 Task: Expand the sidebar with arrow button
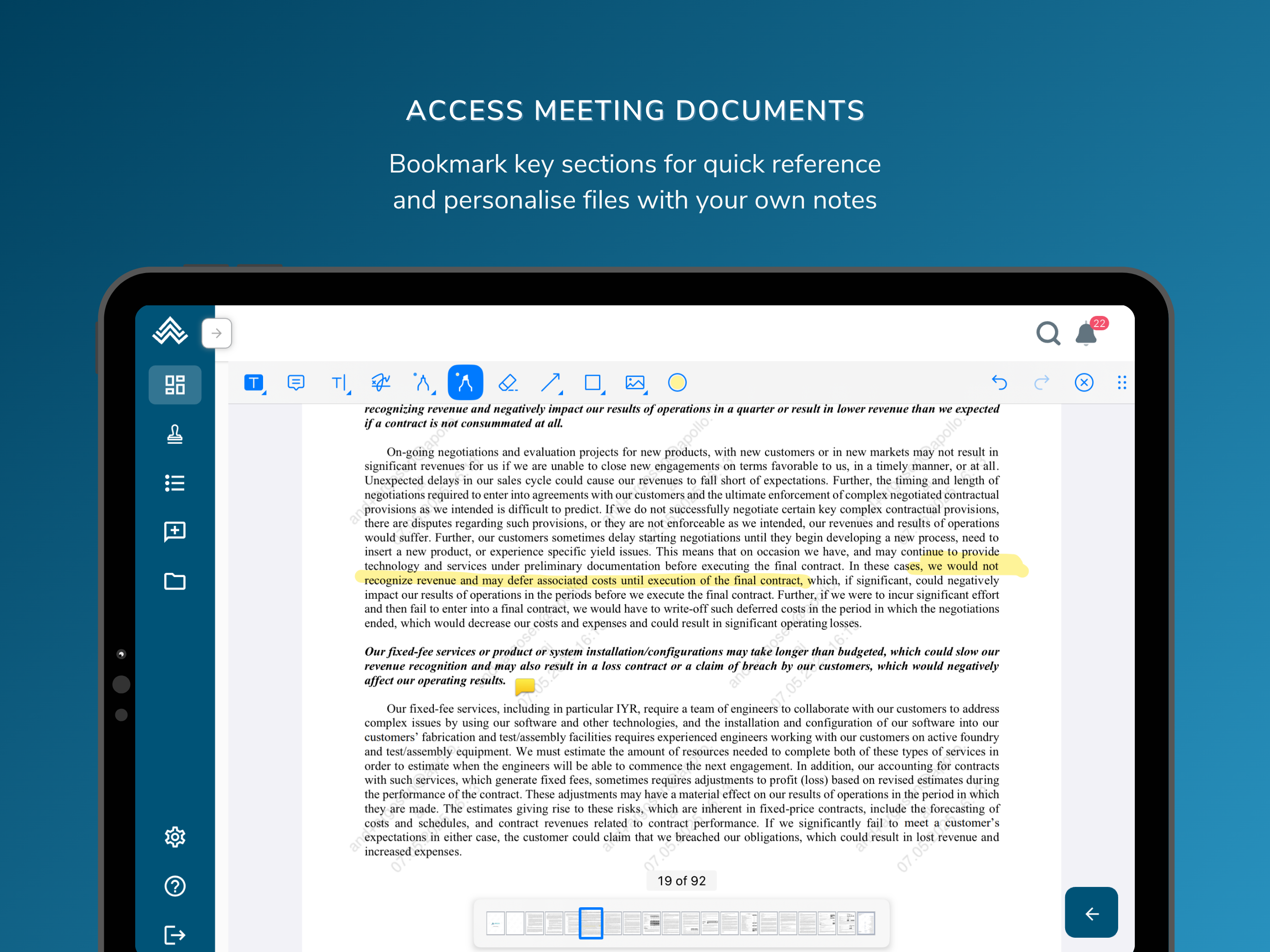point(216,333)
